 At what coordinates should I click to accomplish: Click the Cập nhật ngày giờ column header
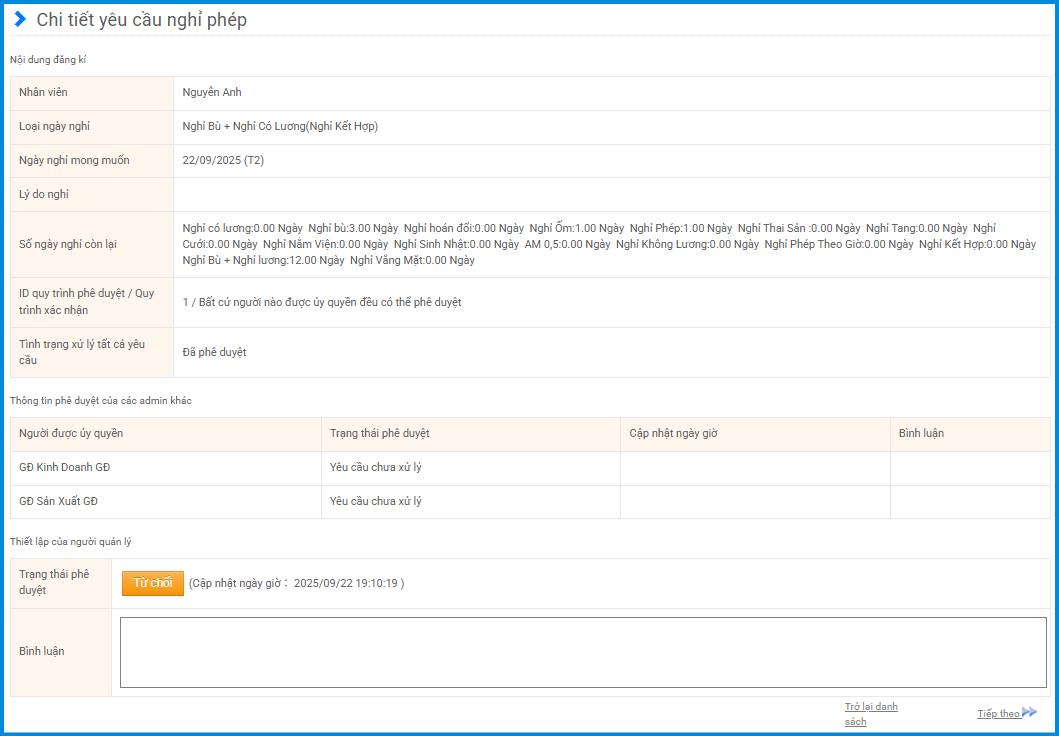[673, 434]
